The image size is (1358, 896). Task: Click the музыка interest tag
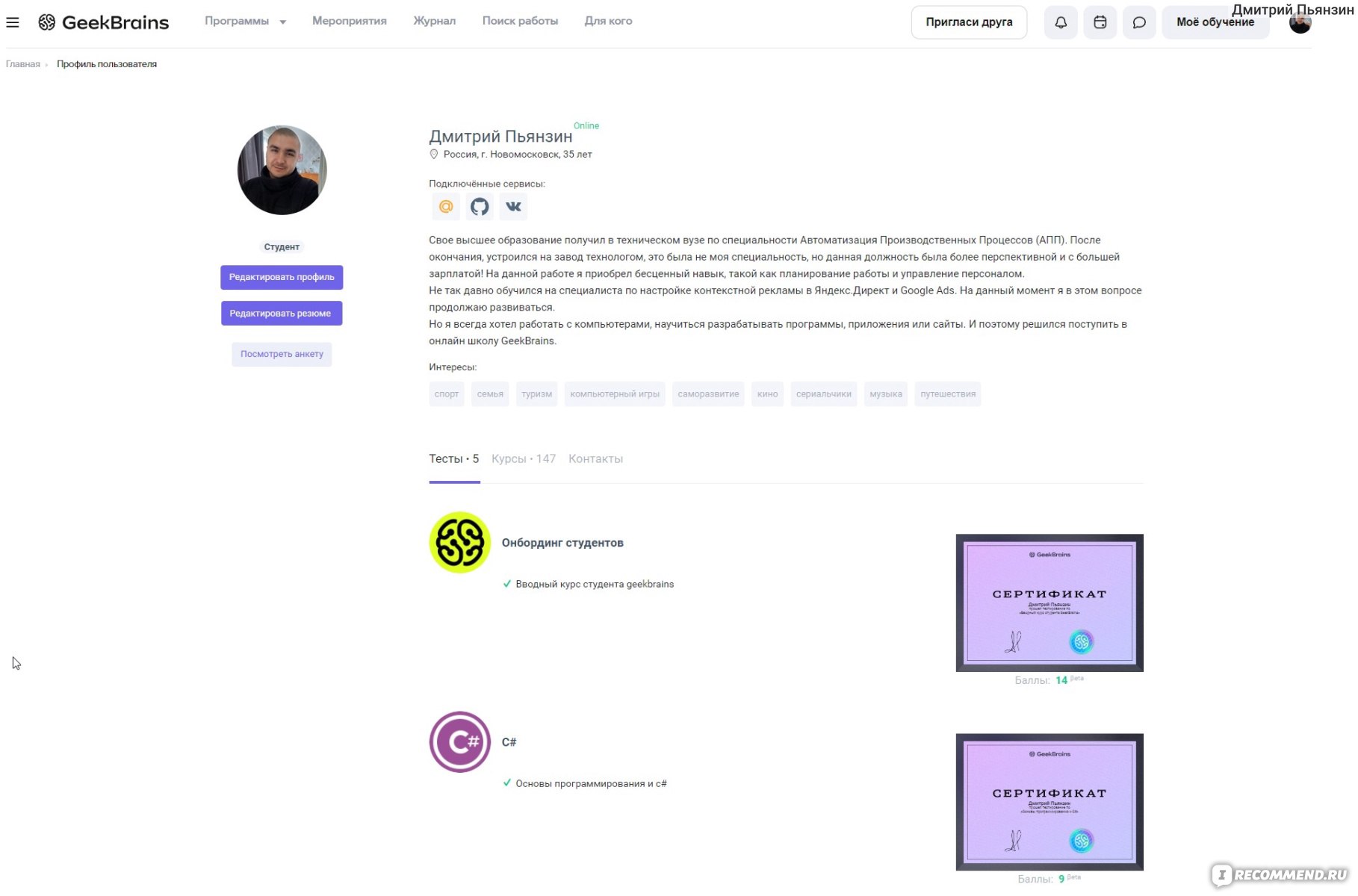coord(886,394)
